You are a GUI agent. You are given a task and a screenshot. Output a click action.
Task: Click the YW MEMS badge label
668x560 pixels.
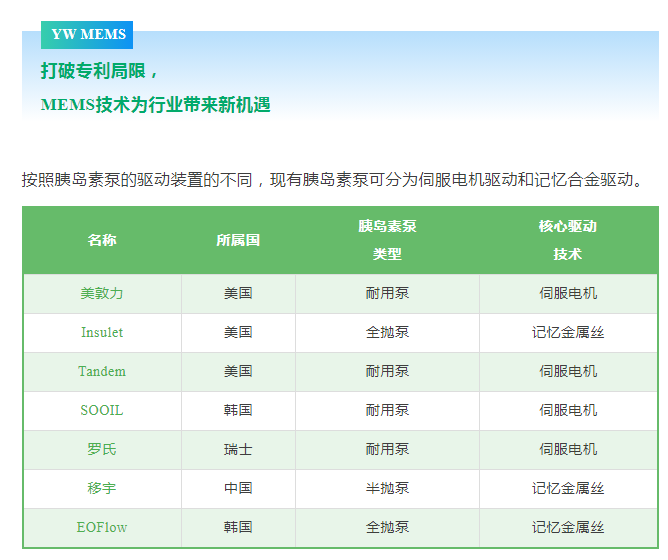(x=88, y=35)
